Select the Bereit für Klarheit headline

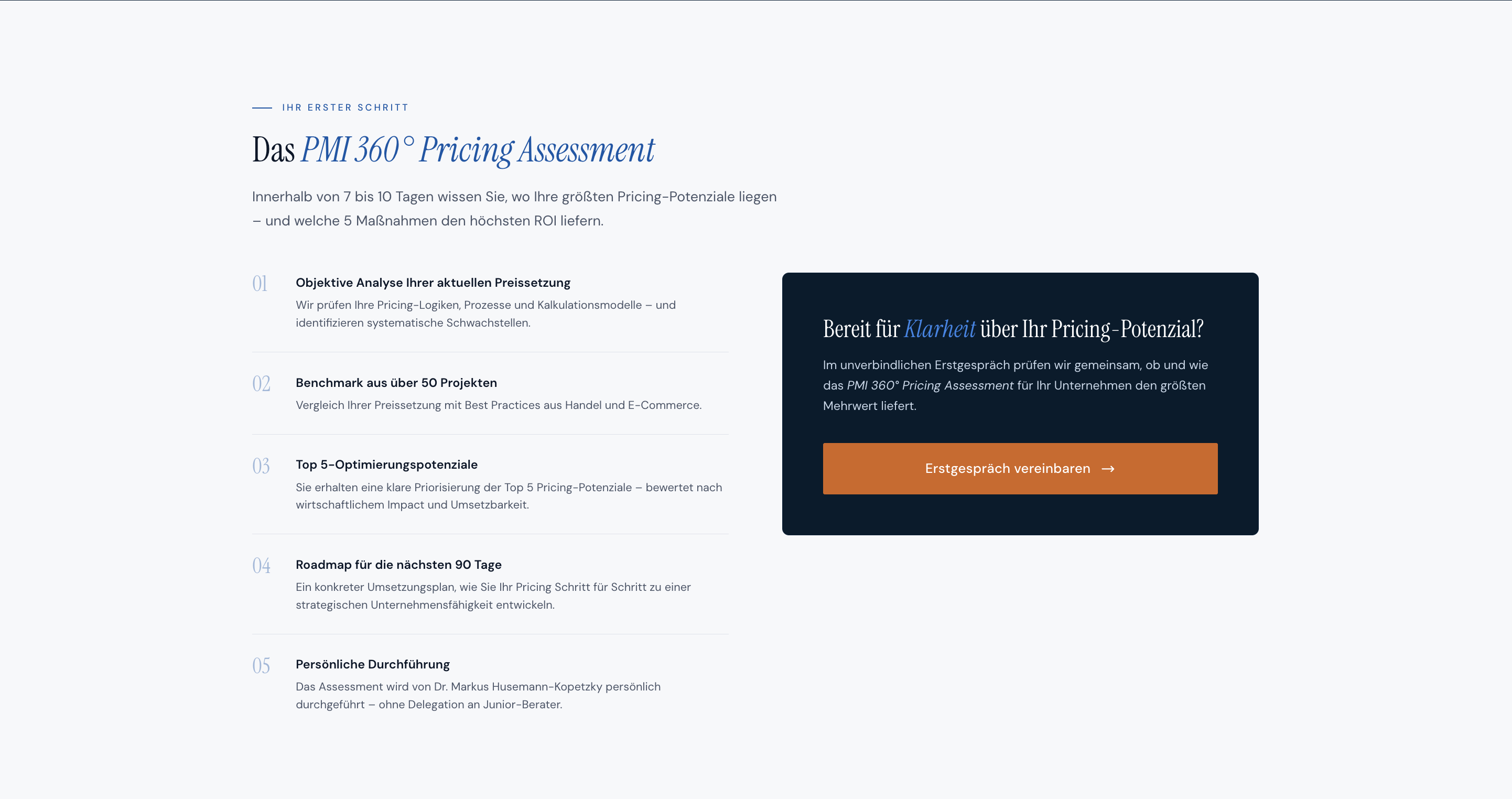pos(1012,330)
